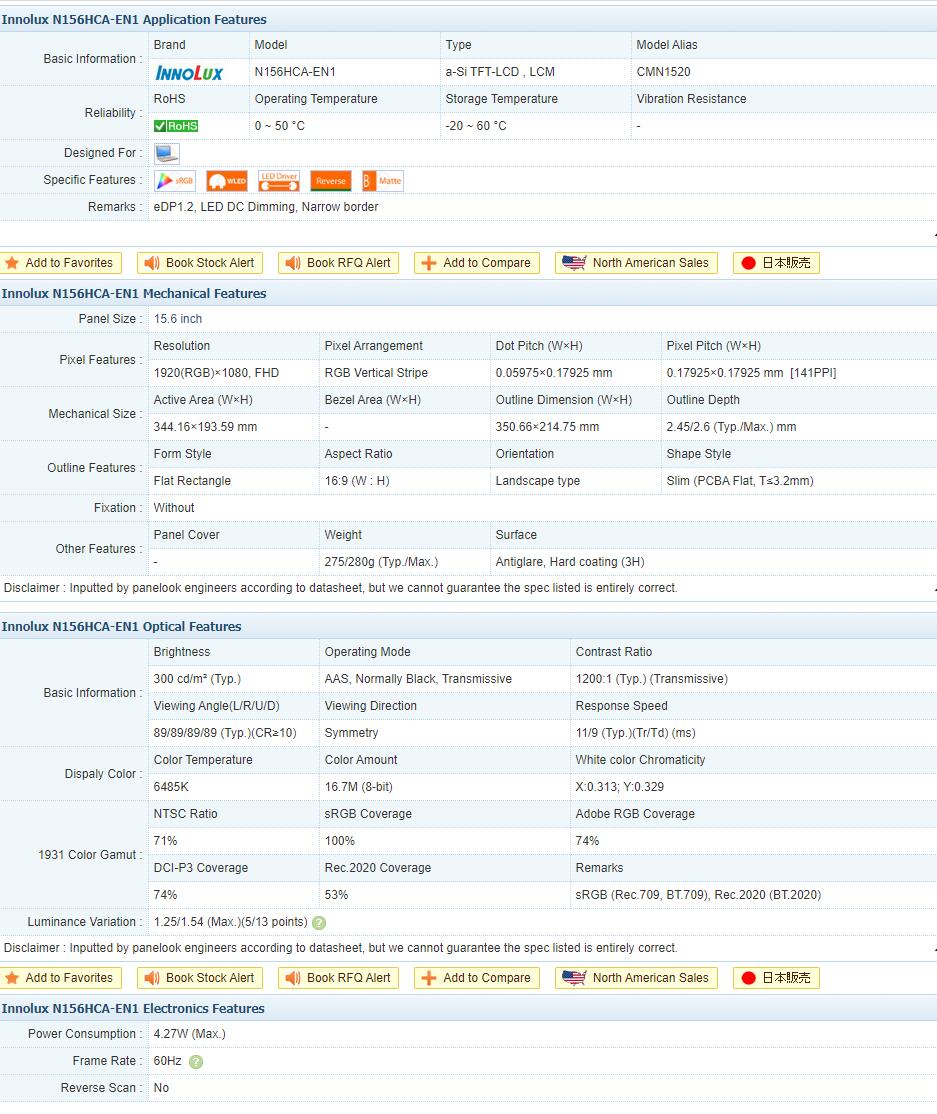Select the panel size value 15.6 inch

coord(178,319)
